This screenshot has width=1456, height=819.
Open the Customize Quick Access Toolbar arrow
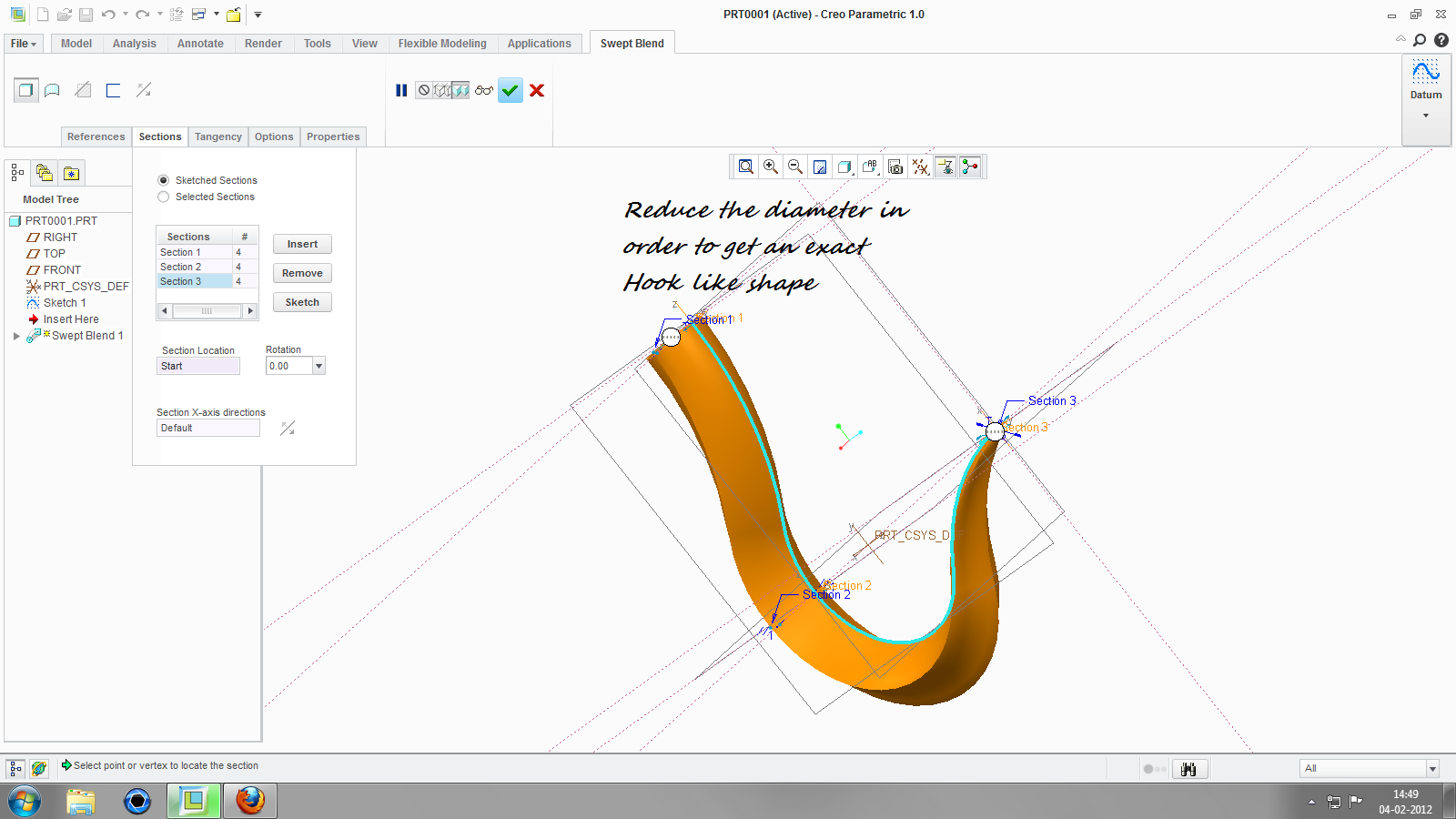(x=258, y=15)
